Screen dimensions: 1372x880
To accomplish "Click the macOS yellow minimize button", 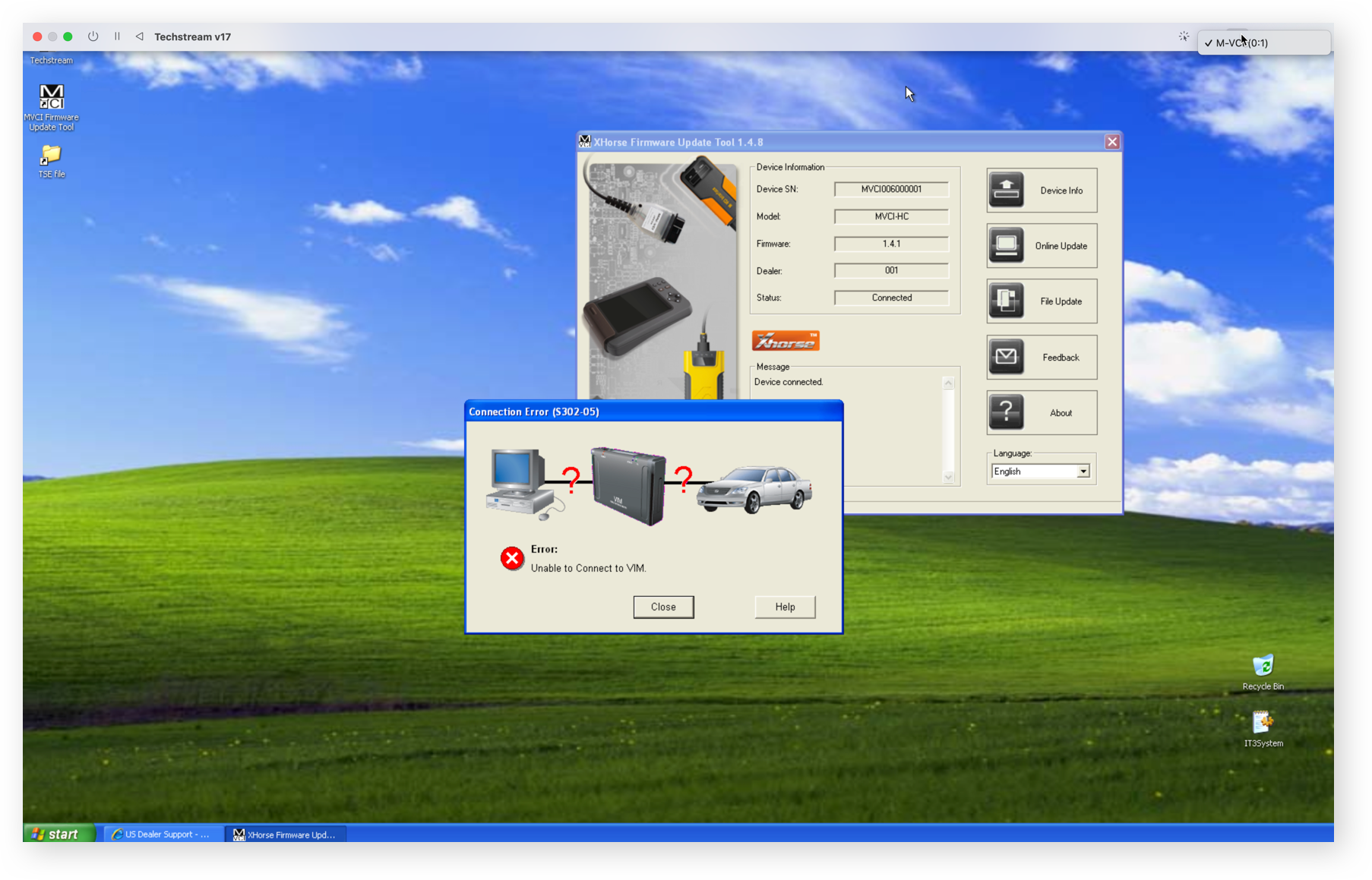I will (52, 36).
